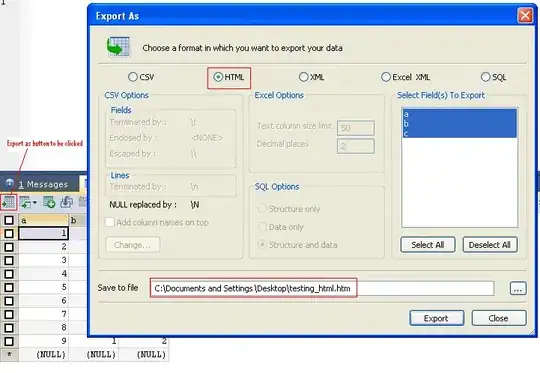
Task: Click the Save to file path field
Action: [322, 289]
